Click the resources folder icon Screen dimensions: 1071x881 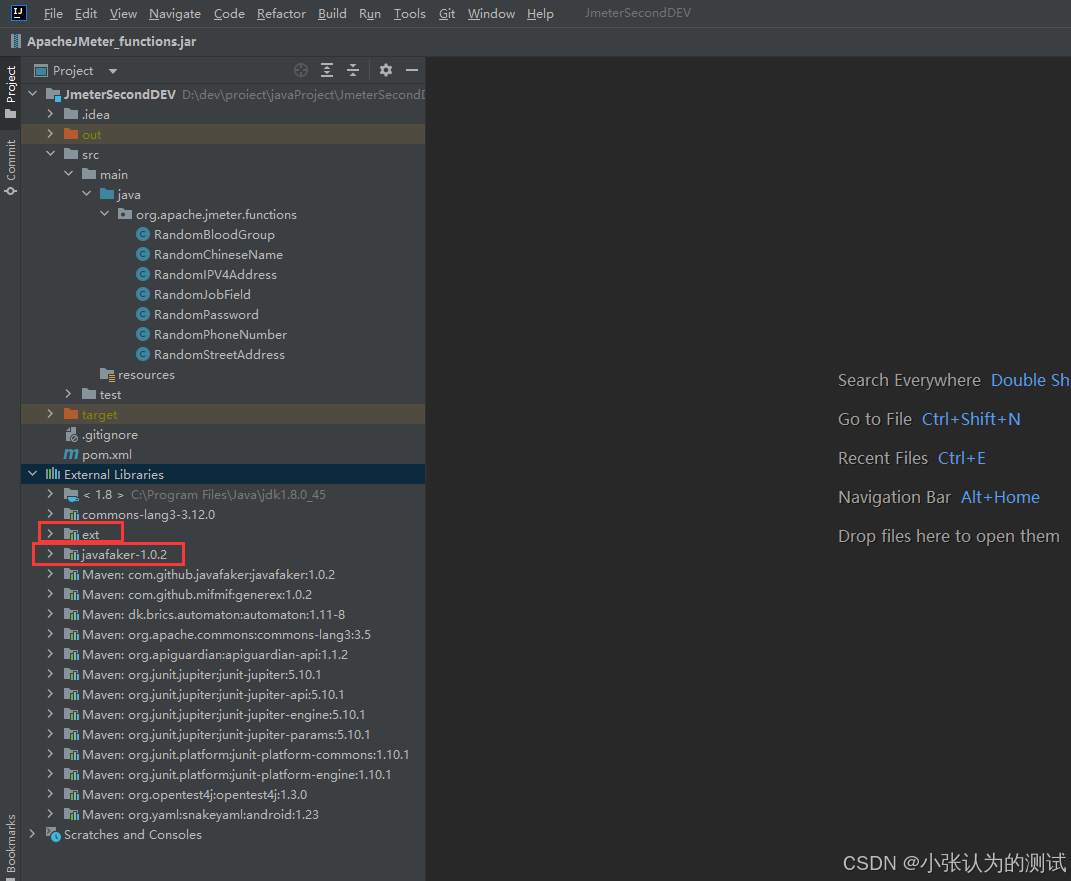click(x=107, y=374)
